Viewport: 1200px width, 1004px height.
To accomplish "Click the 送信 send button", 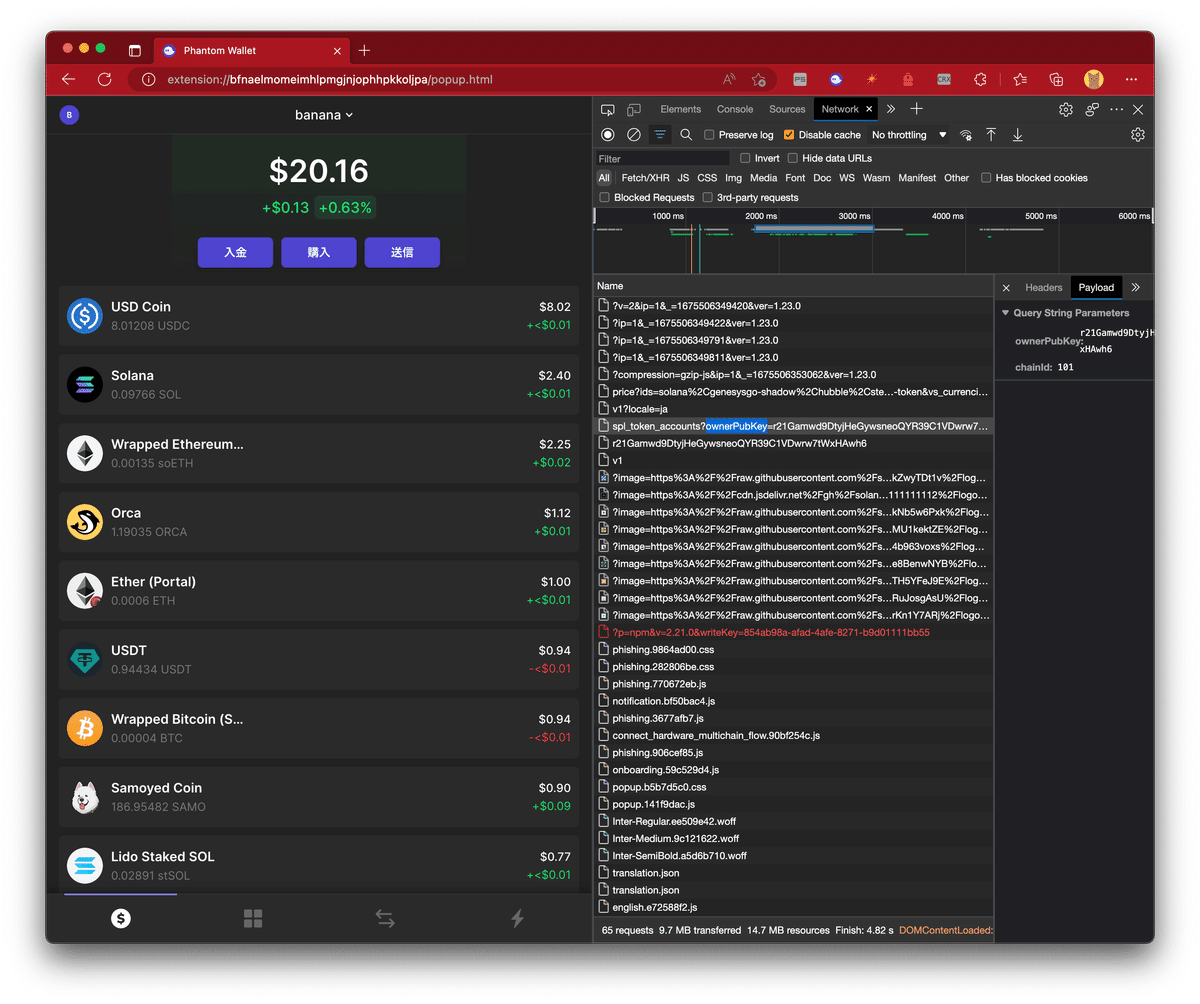I will (x=402, y=253).
